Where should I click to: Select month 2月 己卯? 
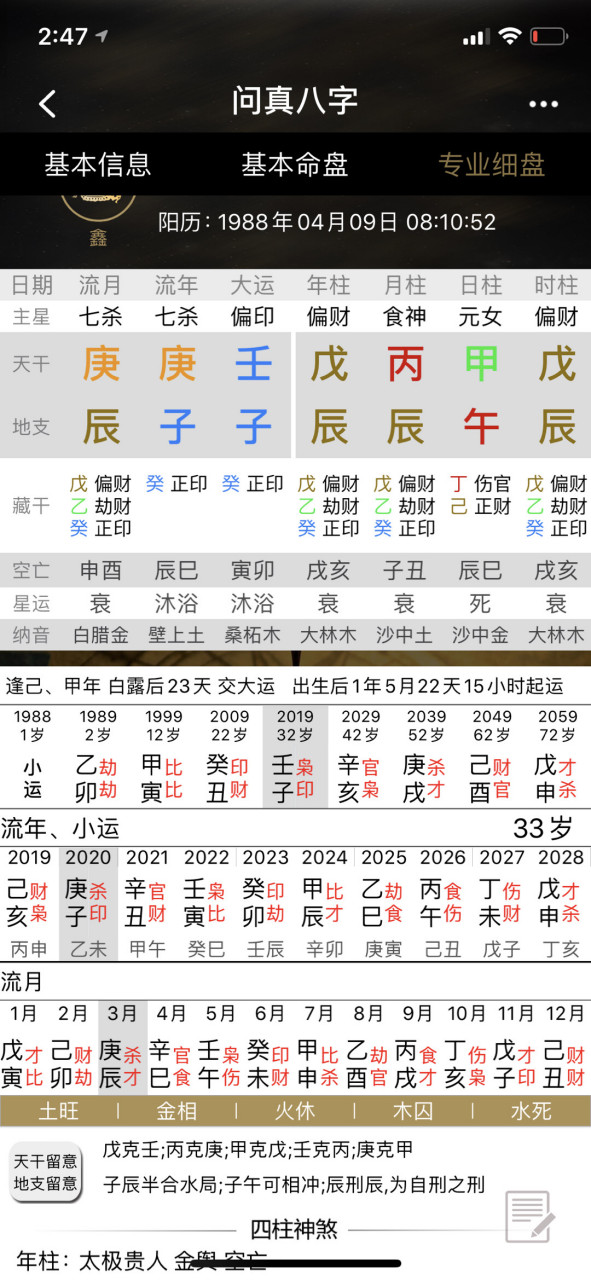tap(73, 1047)
